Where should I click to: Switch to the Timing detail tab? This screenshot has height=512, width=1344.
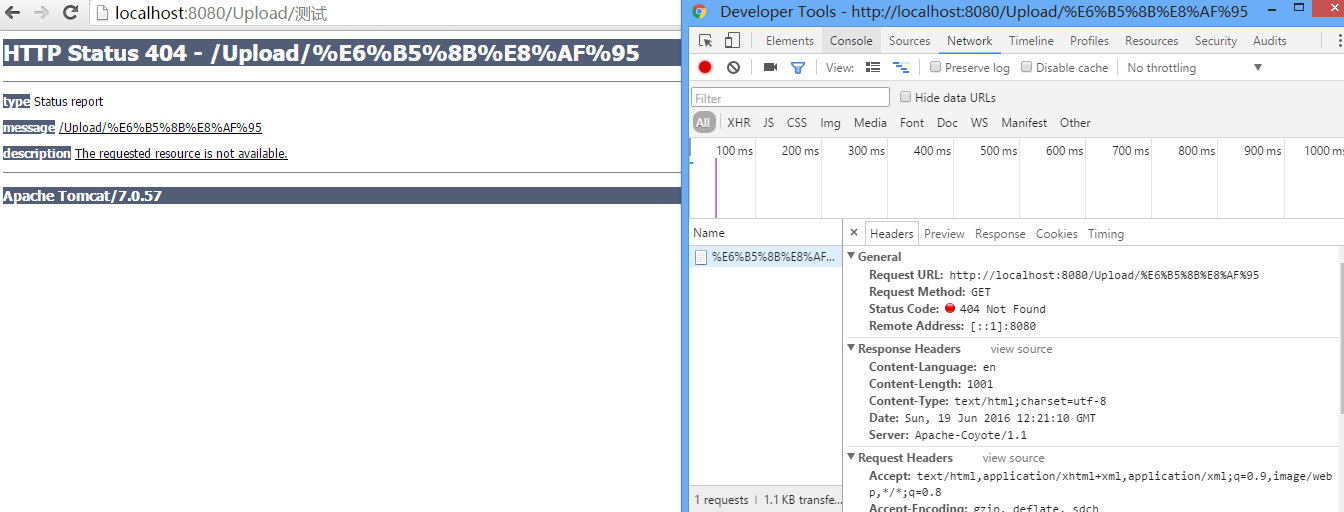[x=1106, y=233]
